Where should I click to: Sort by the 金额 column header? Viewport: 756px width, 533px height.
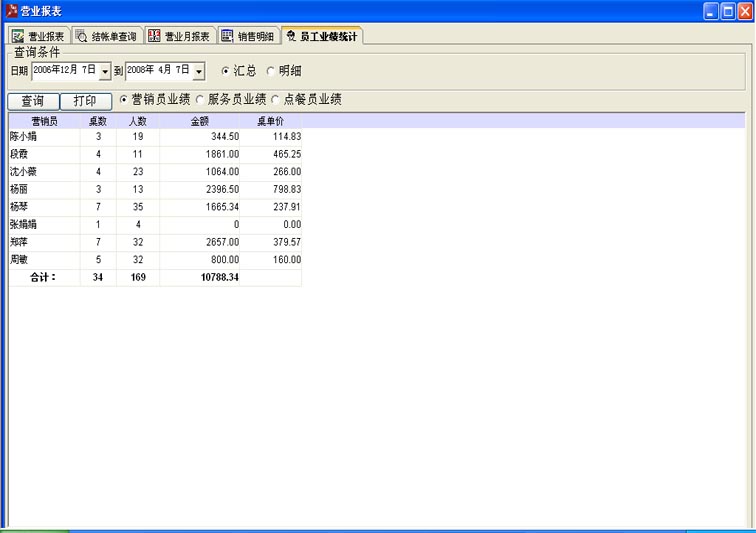pos(199,121)
